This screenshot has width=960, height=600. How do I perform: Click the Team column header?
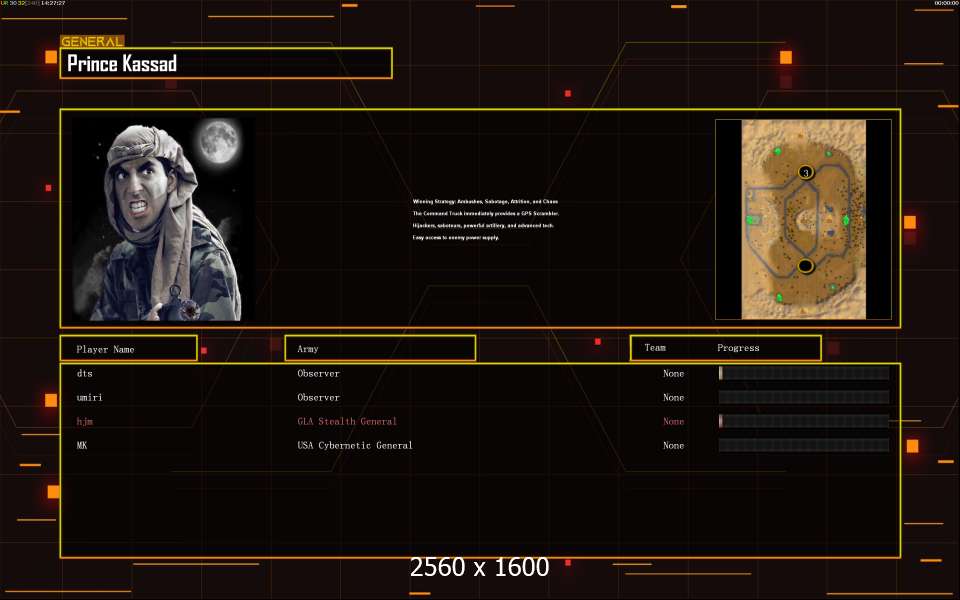click(655, 348)
